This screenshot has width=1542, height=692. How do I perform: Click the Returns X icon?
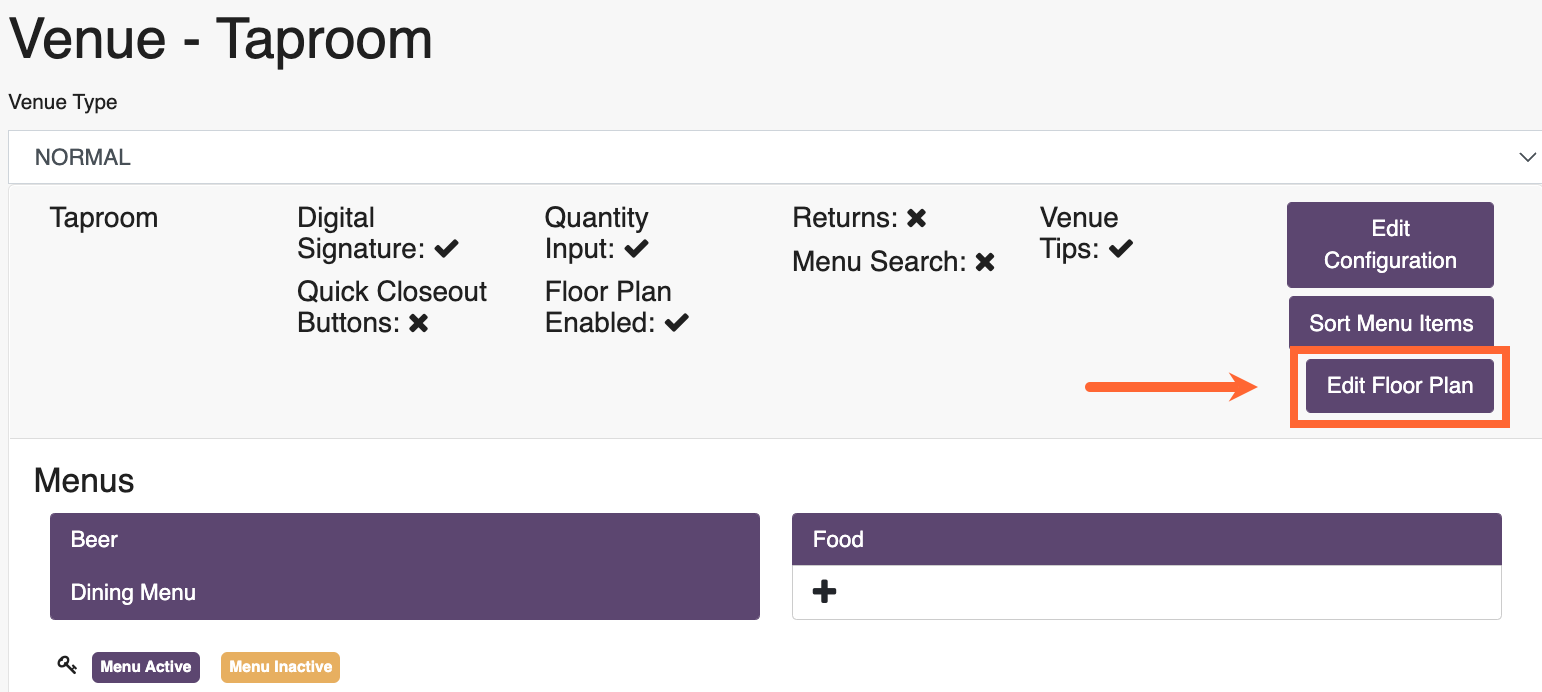[x=916, y=218]
